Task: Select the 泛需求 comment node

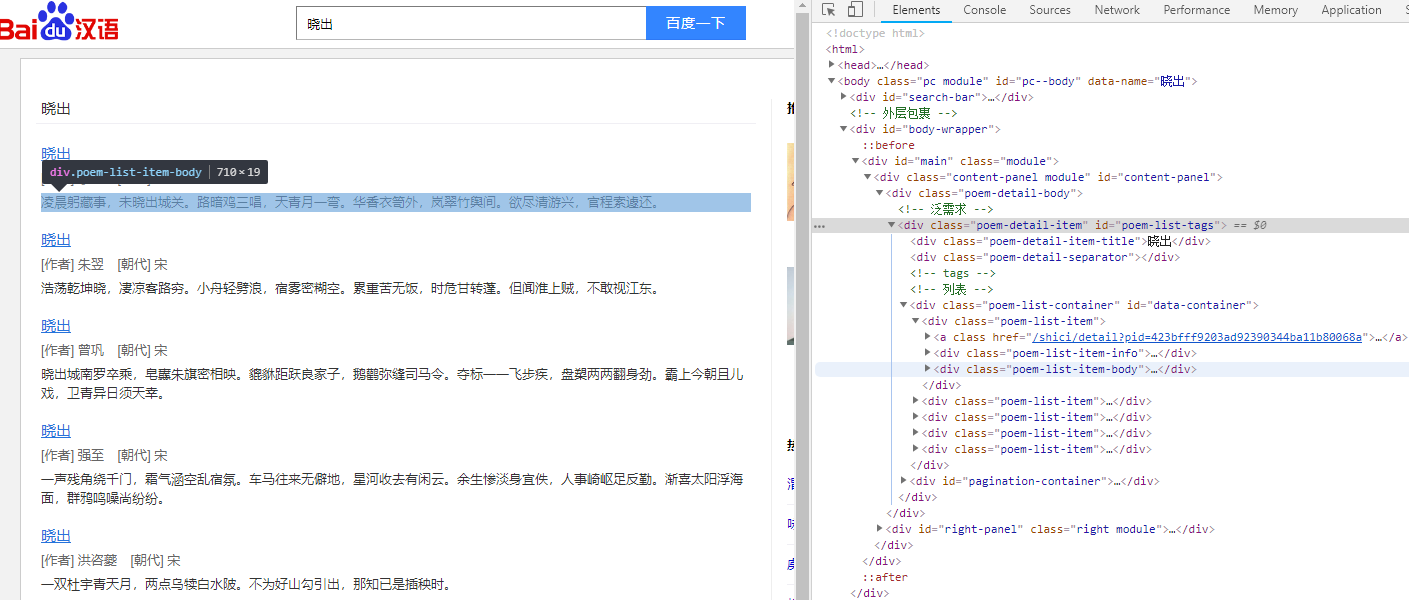Action: click(946, 209)
